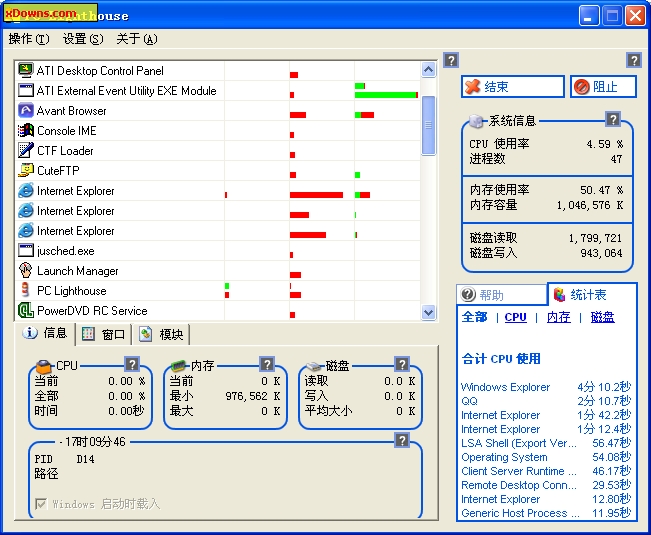Image resolution: width=651 pixels, height=535 pixels.
Task: Minimize the PC Lighthouse window
Action: tap(589, 16)
